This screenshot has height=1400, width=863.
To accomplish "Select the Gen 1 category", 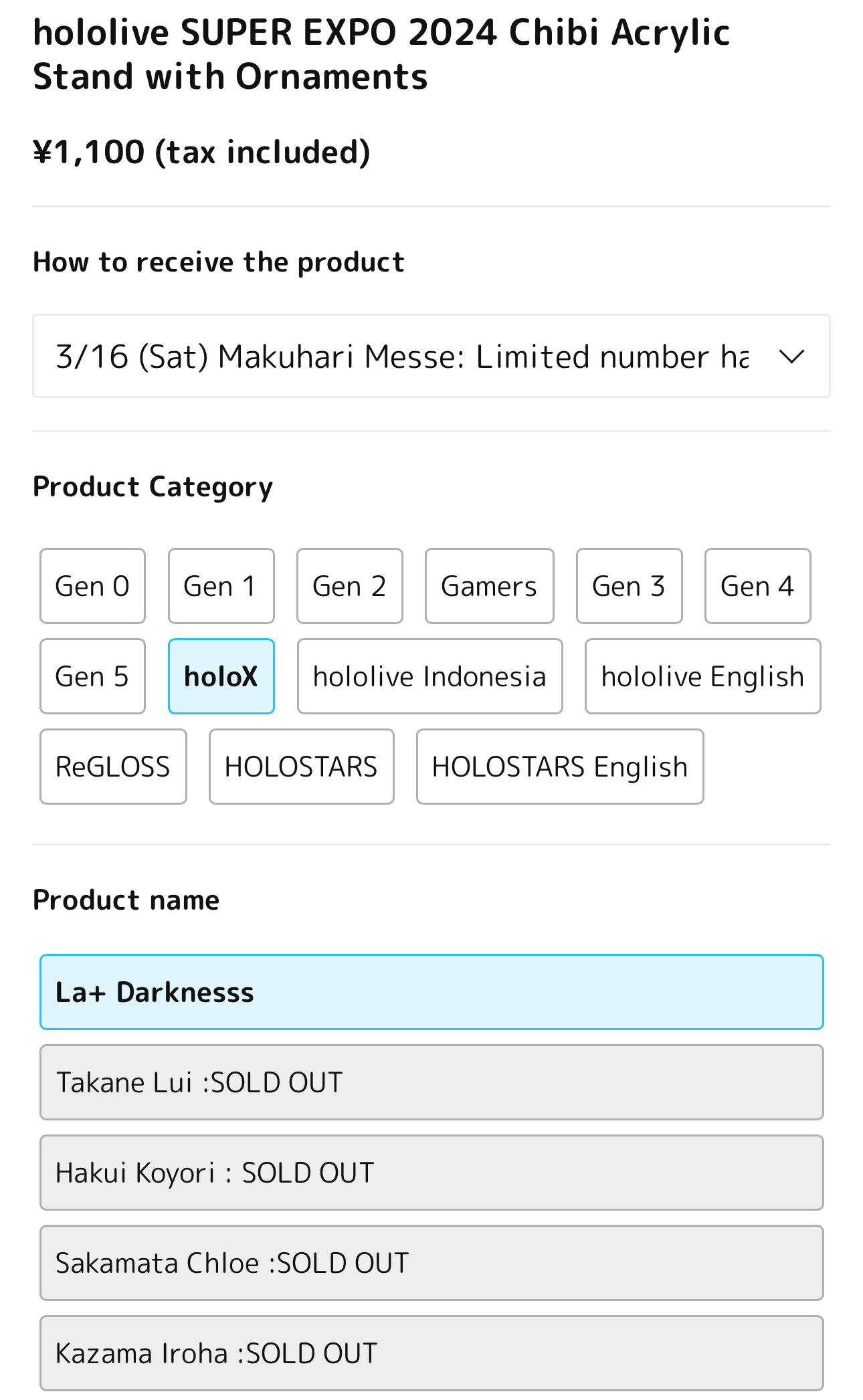I will coord(221,586).
